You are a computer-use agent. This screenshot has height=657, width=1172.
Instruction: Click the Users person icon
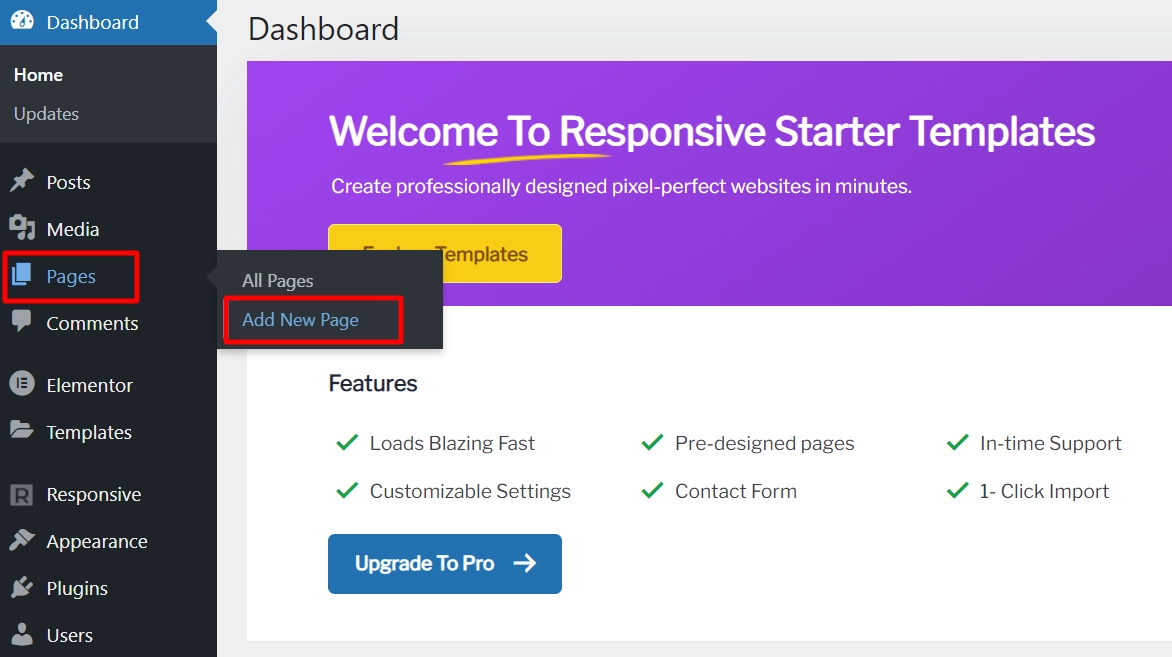(22, 634)
